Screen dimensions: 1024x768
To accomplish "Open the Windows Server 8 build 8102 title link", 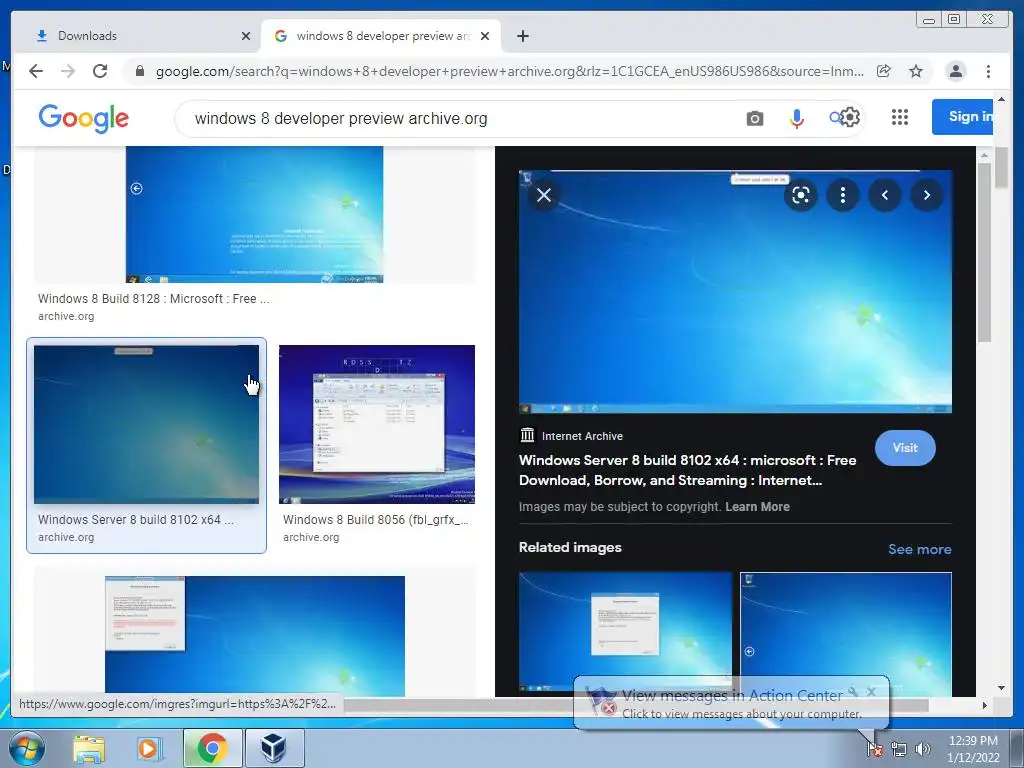I will pyautogui.click(x=688, y=470).
